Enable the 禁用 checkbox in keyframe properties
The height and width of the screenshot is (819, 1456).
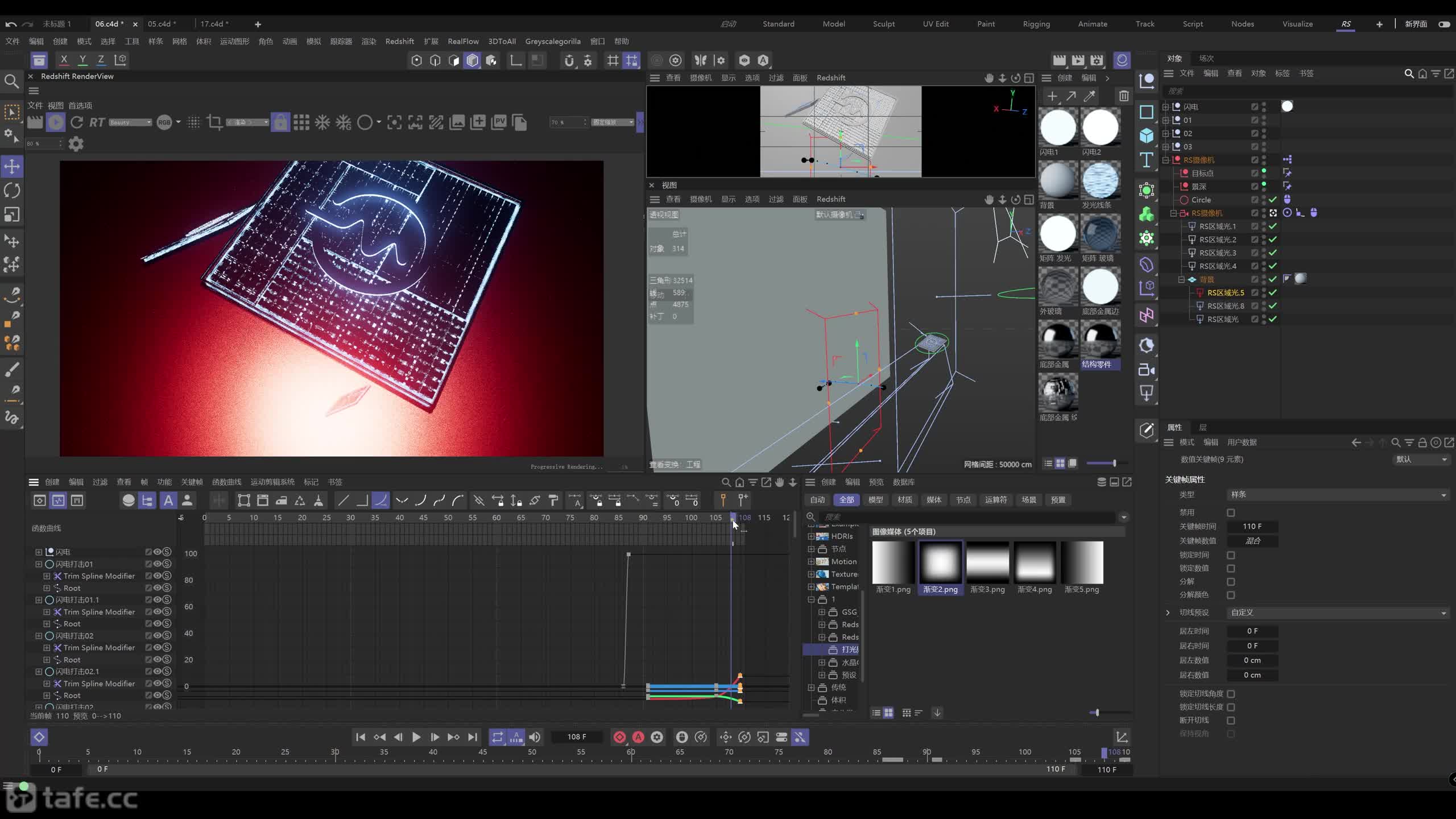1231,512
